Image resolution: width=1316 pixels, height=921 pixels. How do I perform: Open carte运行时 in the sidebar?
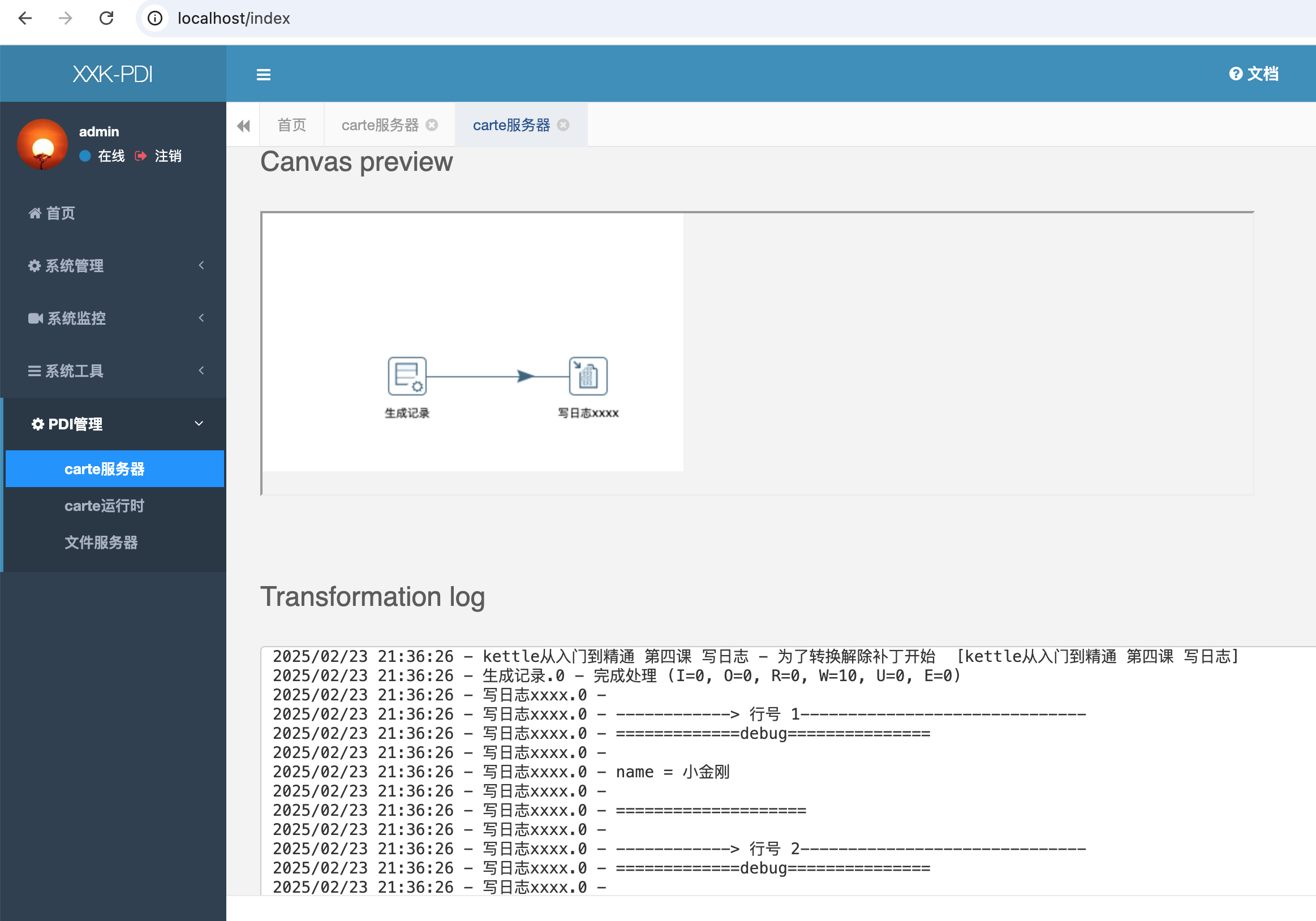pyautogui.click(x=104, y=506)
